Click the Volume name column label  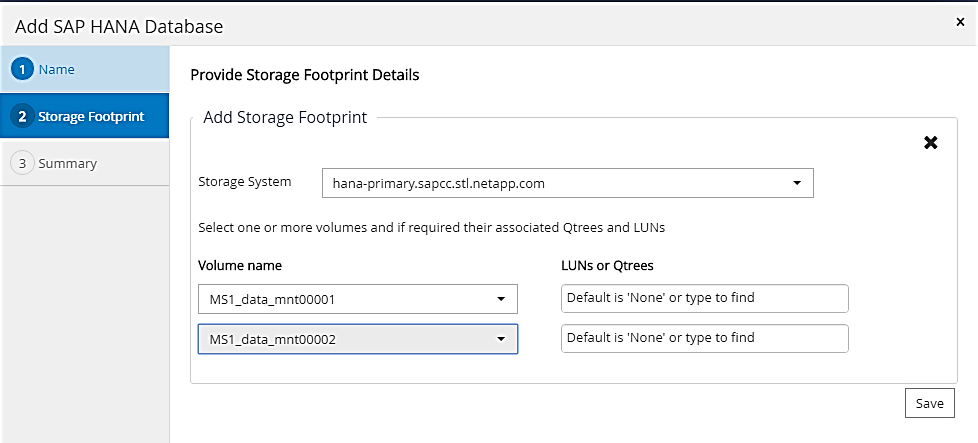tap(239, 265)
